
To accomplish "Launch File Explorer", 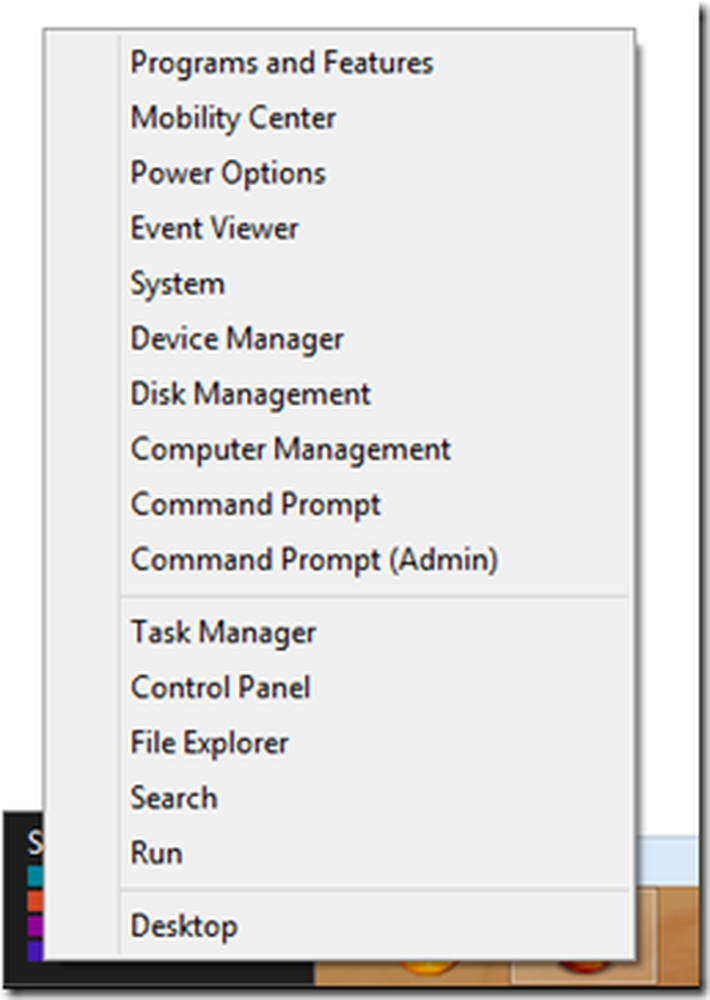I will coord(209,742).
